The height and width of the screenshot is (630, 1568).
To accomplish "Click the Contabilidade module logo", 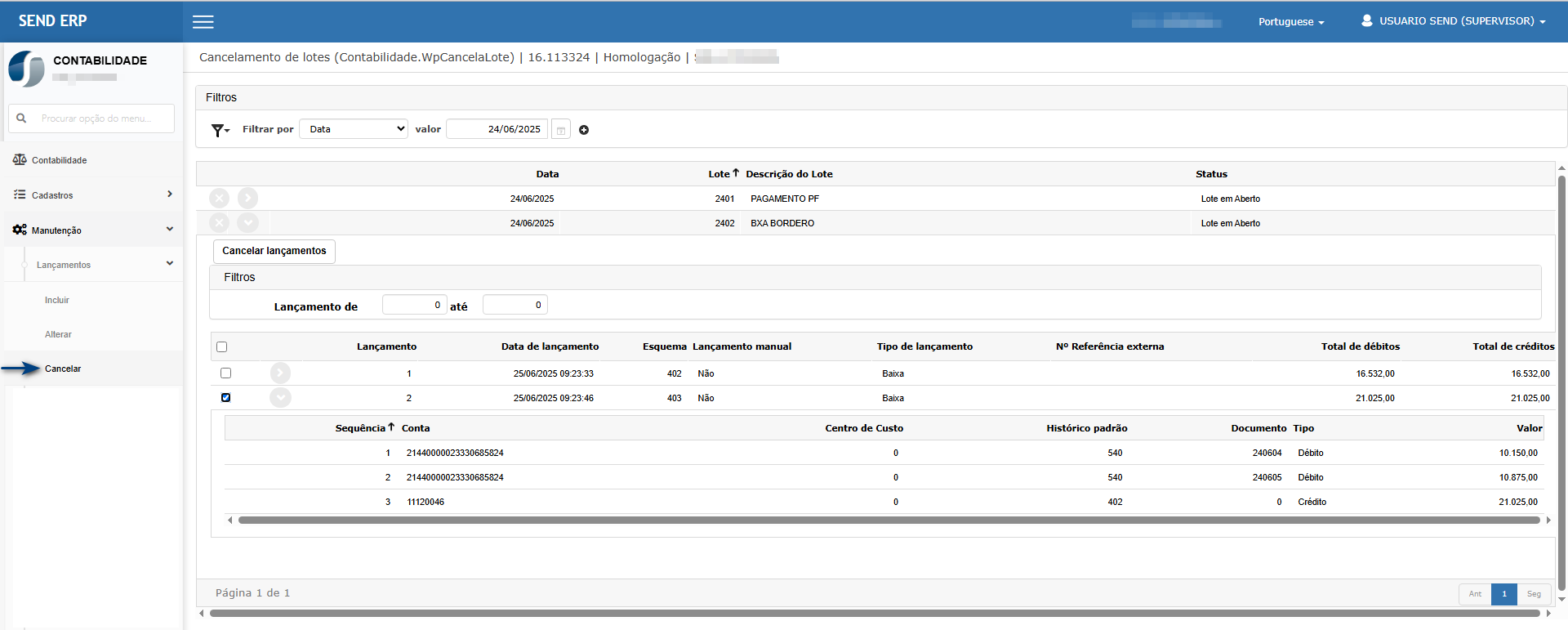I will 26,69.
